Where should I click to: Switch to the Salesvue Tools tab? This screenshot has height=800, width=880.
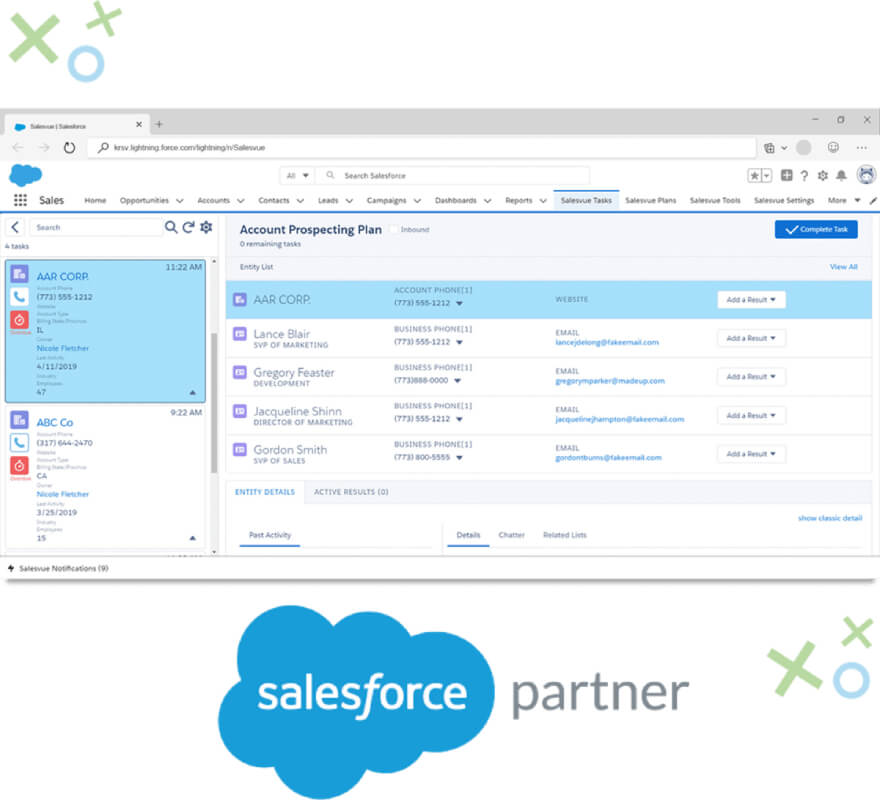[715, 200]
